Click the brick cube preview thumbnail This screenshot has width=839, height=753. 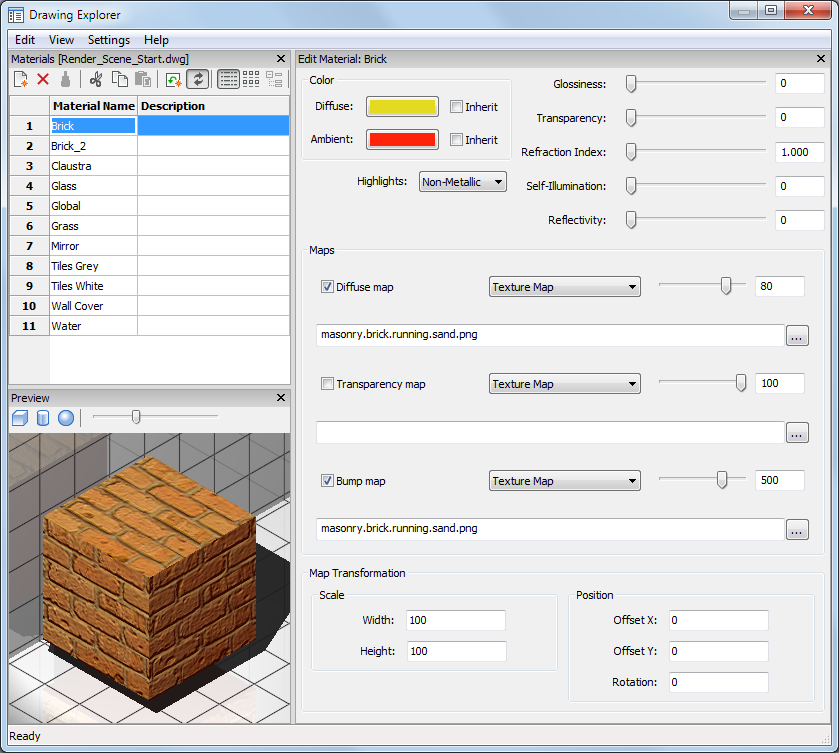pyautogui.click(x=149, y=578)
